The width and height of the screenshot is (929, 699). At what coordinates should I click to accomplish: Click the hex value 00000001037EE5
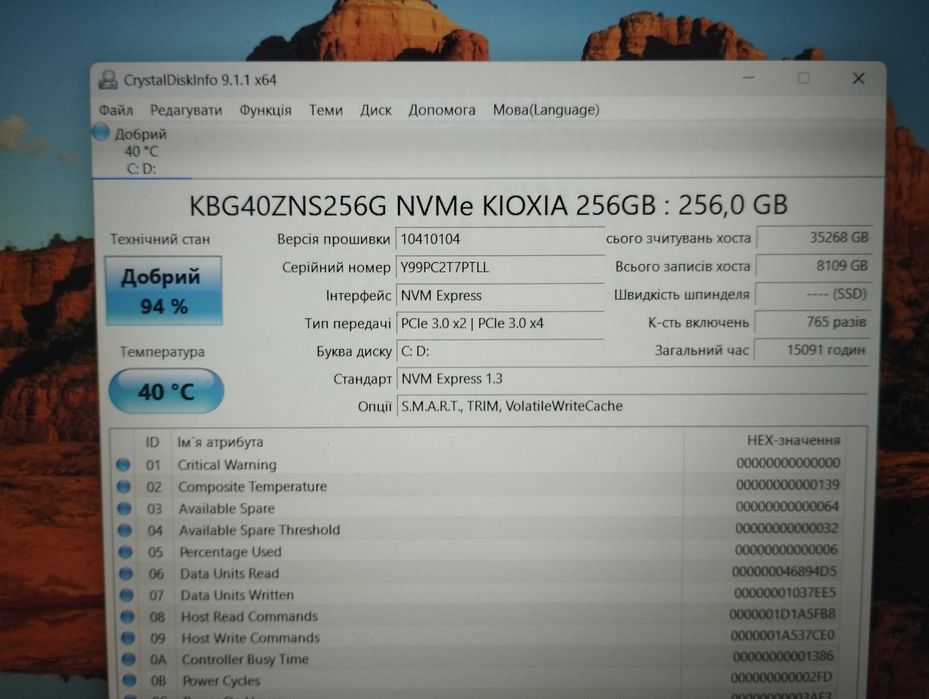pos(785,593)
